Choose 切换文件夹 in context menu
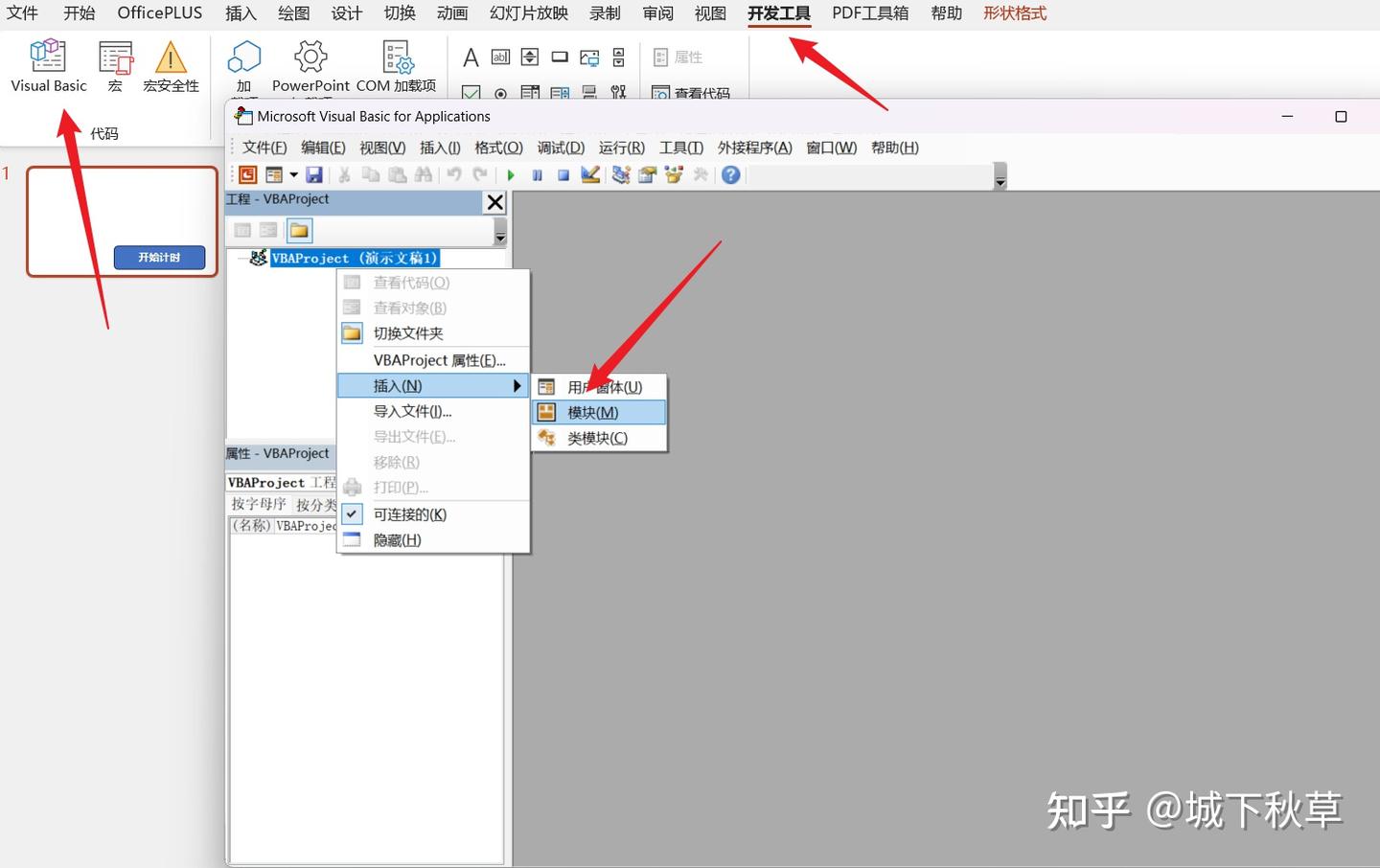The image size is (1380, 868). coord(433,333)
